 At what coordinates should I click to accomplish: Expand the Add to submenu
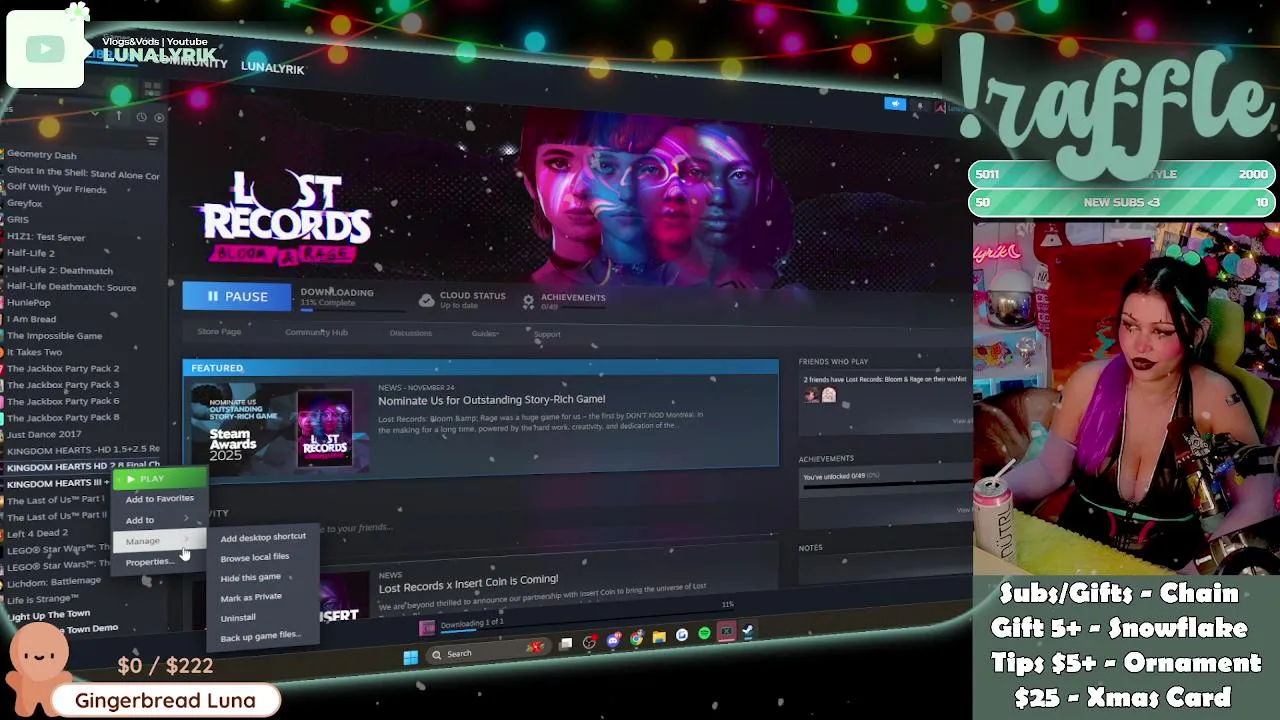tap(160, 520)
